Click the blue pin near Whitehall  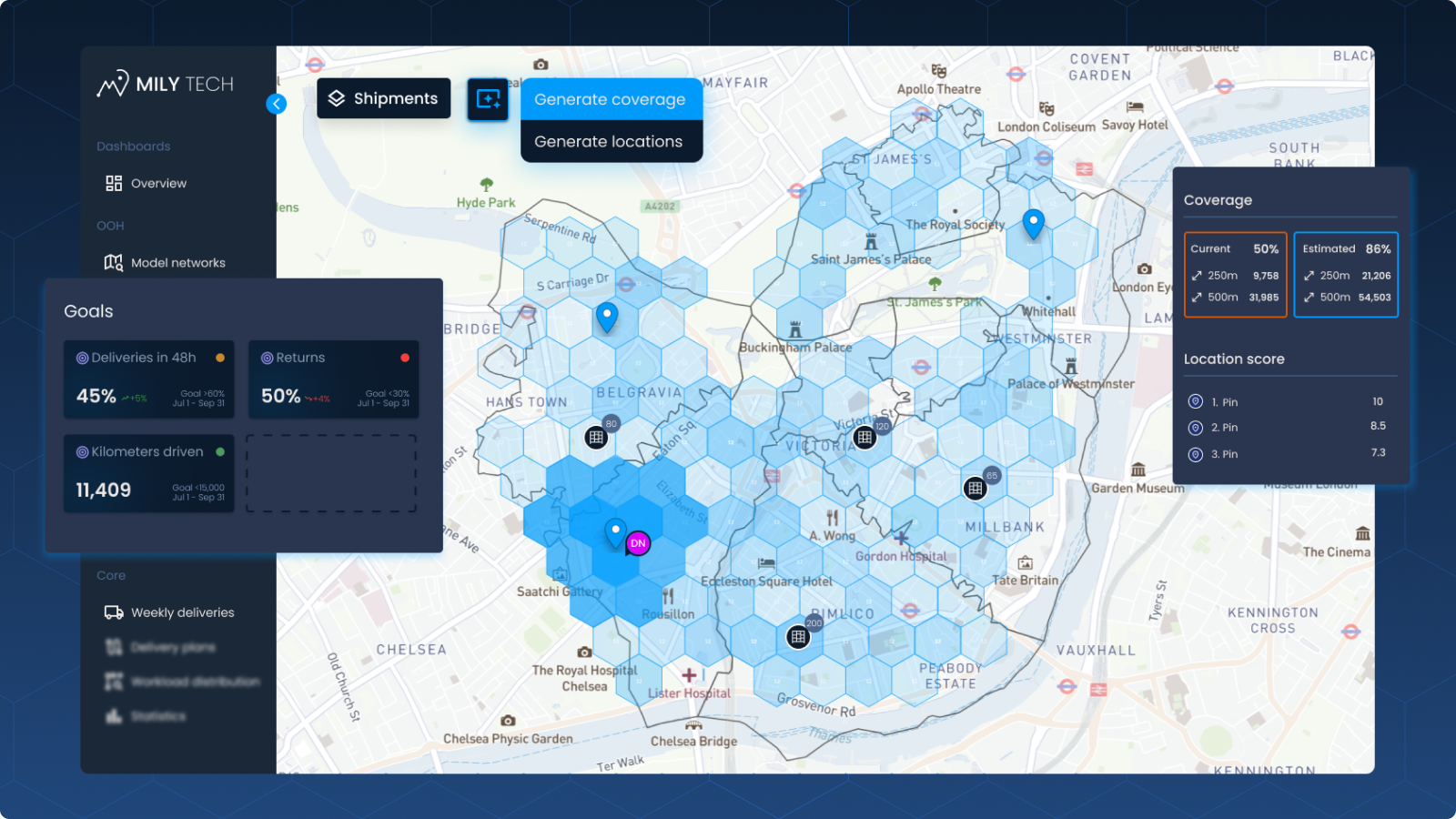1033,224
